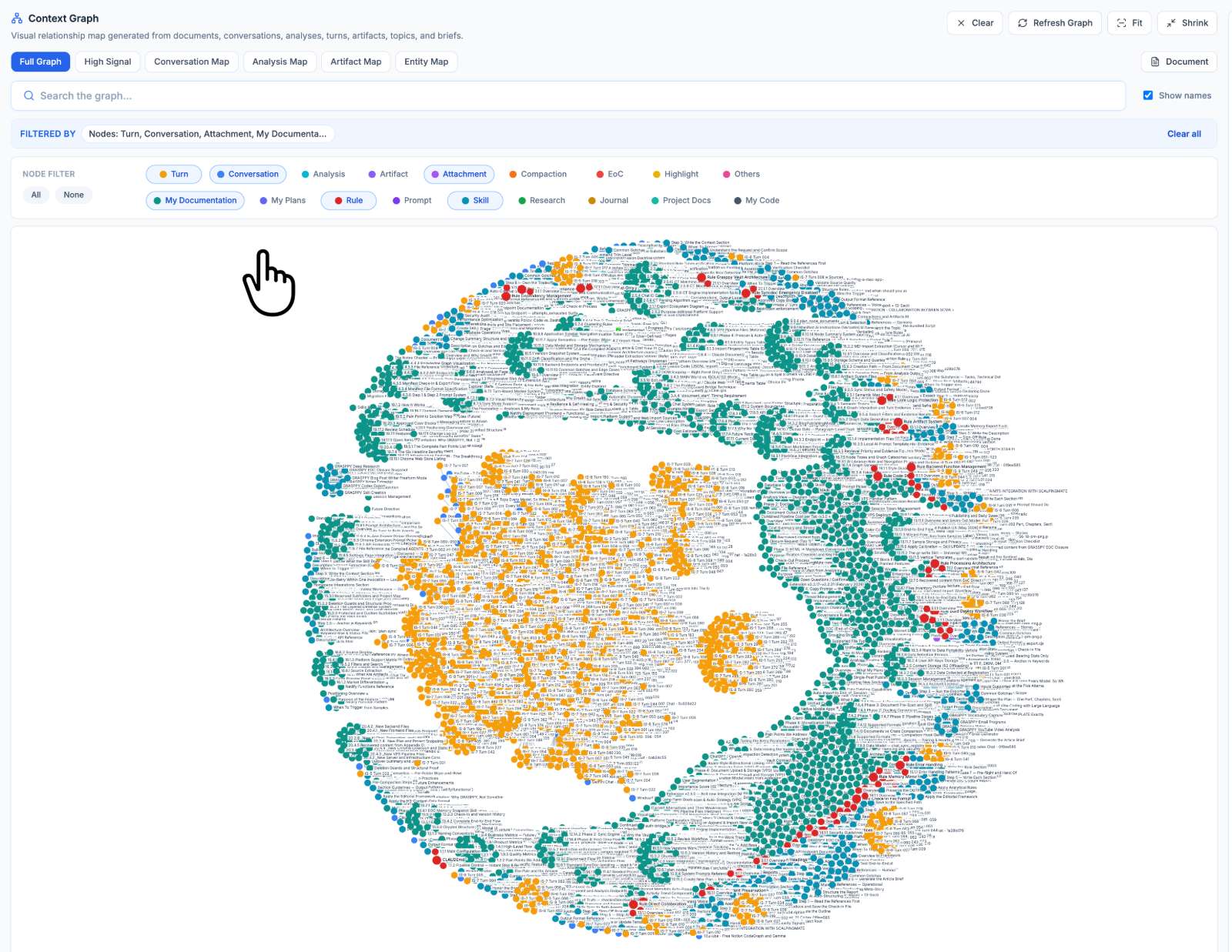Image resolution: width=1232 pixels, height=952 pixels.
Task: Select None in node filter
Action: [x=74, y=195]
